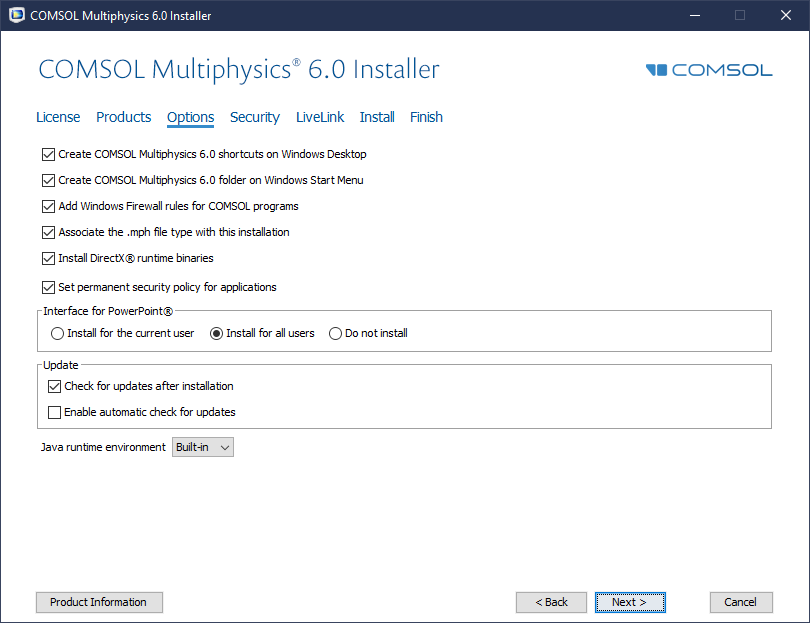
Task: Enable automatic check for updates
Action: (x=54, y=412)
